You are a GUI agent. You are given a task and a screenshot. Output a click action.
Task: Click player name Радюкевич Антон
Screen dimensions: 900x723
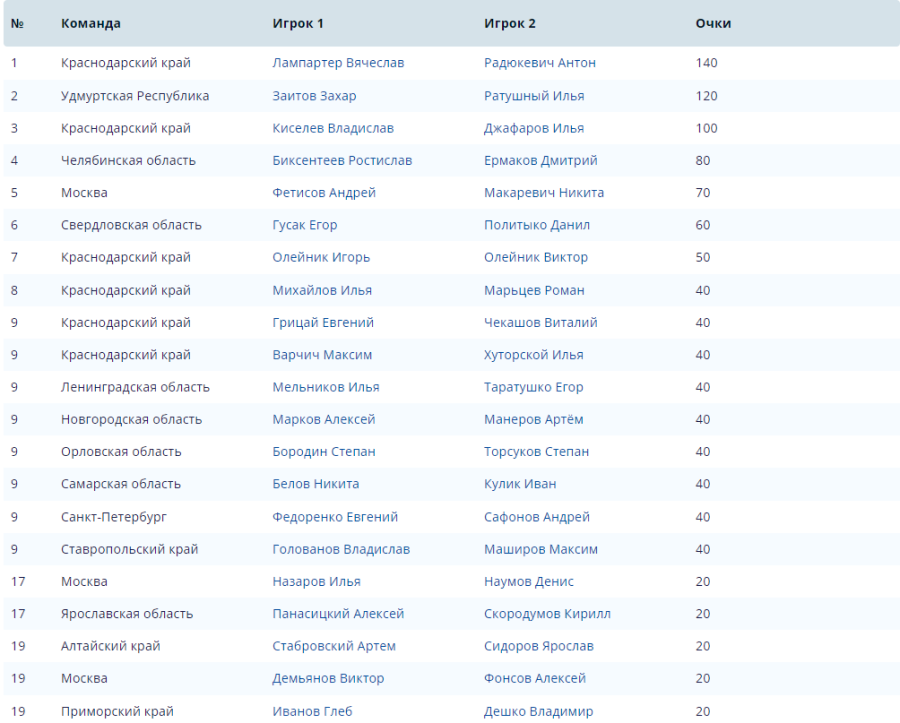tap(539, 63)
